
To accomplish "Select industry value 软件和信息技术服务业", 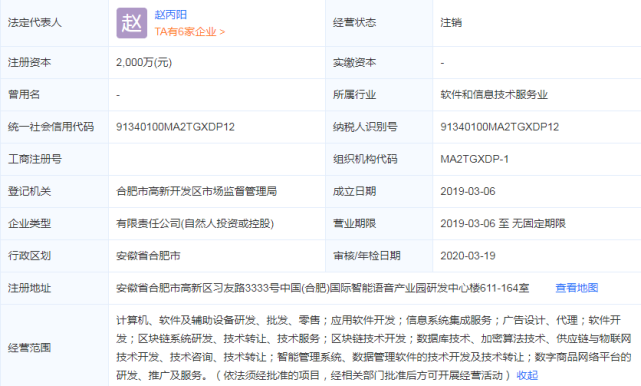I will pos(494,94).
